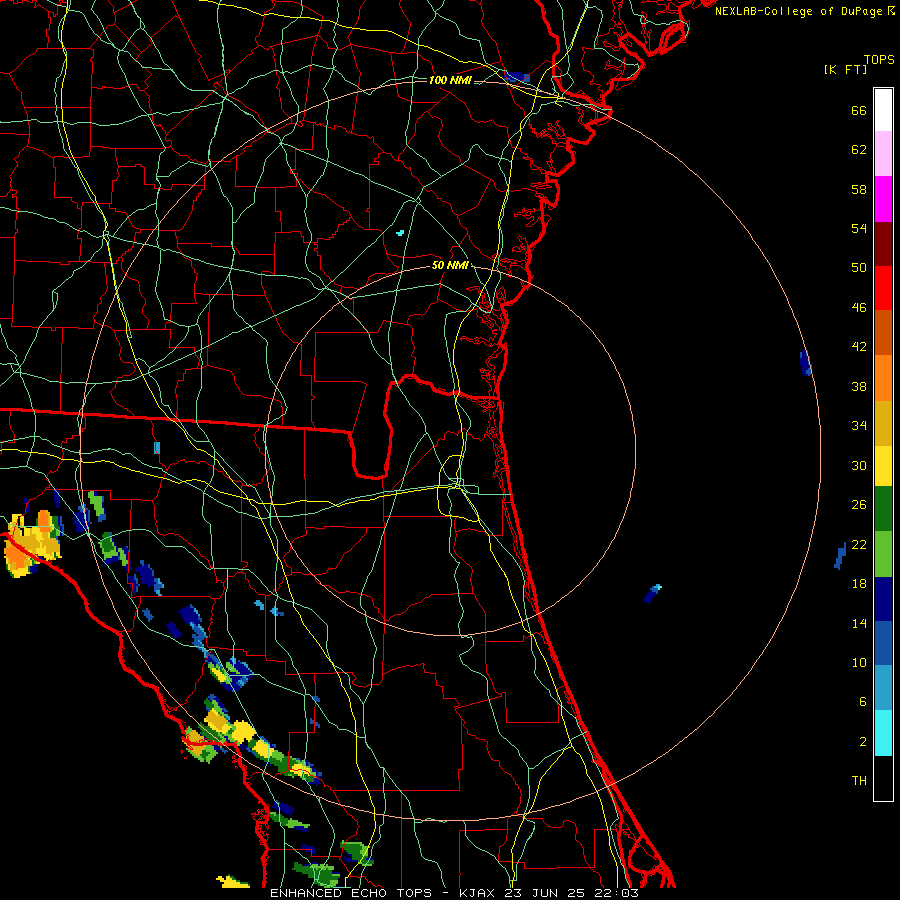Click the magenta 58 kft legend swatch
The image size is (900, 900).
[883, 199]
